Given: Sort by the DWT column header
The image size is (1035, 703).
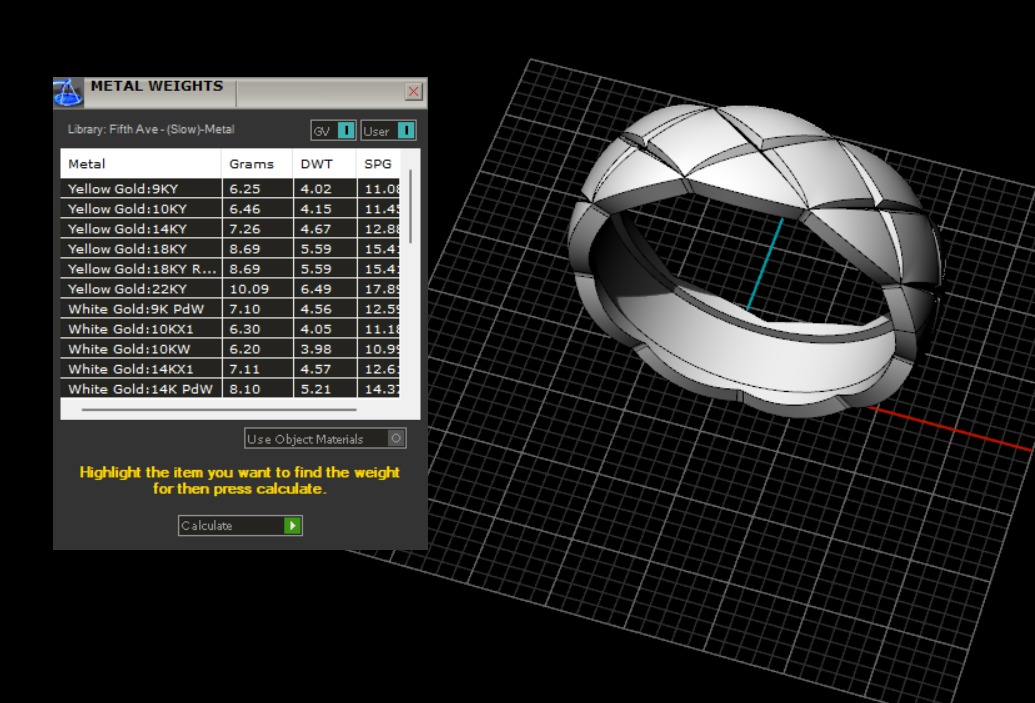Looking at the screenshot, I should pyautogui.click(x=324, y=164).
